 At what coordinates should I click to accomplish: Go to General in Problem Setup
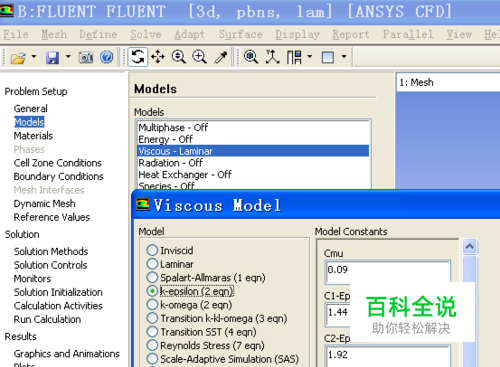click(31, 109)
